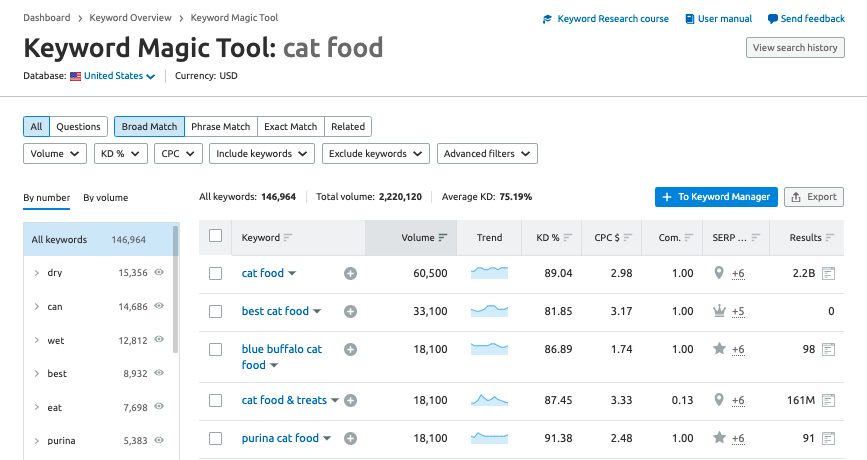Open SERP snapshot icon for 'cat food & treats'
The image size is (867, 460).
828,400
